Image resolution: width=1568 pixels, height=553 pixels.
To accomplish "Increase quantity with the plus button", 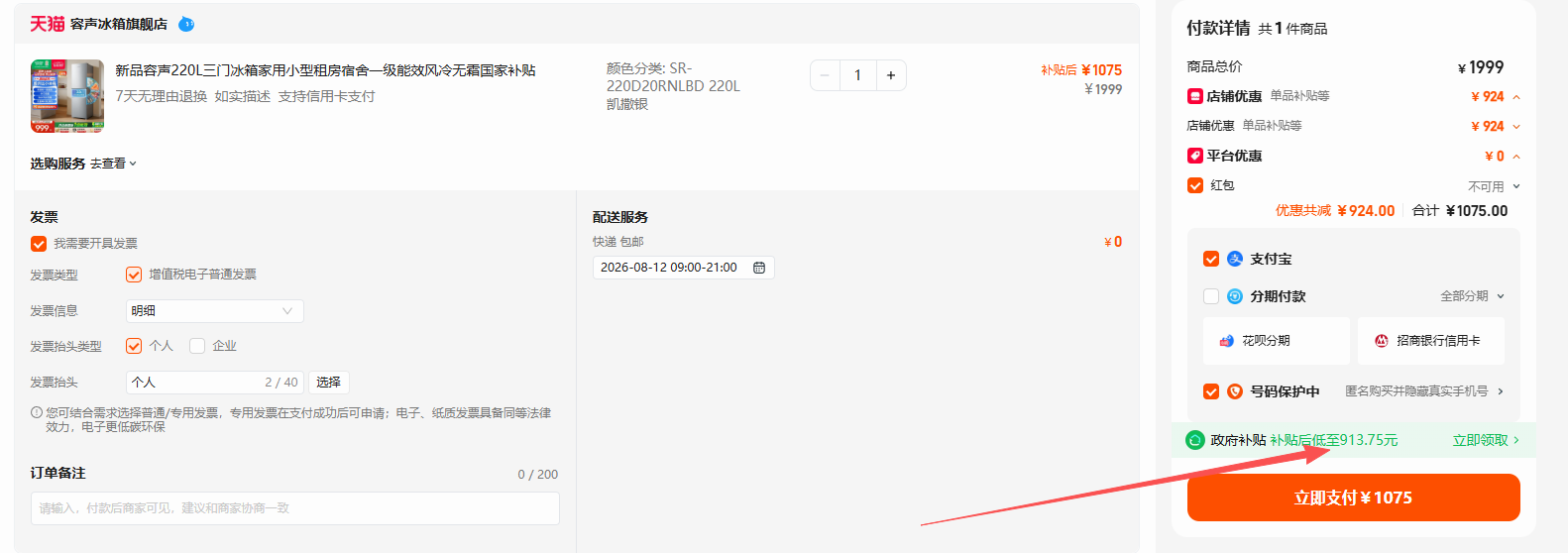I will pos(891,75).
